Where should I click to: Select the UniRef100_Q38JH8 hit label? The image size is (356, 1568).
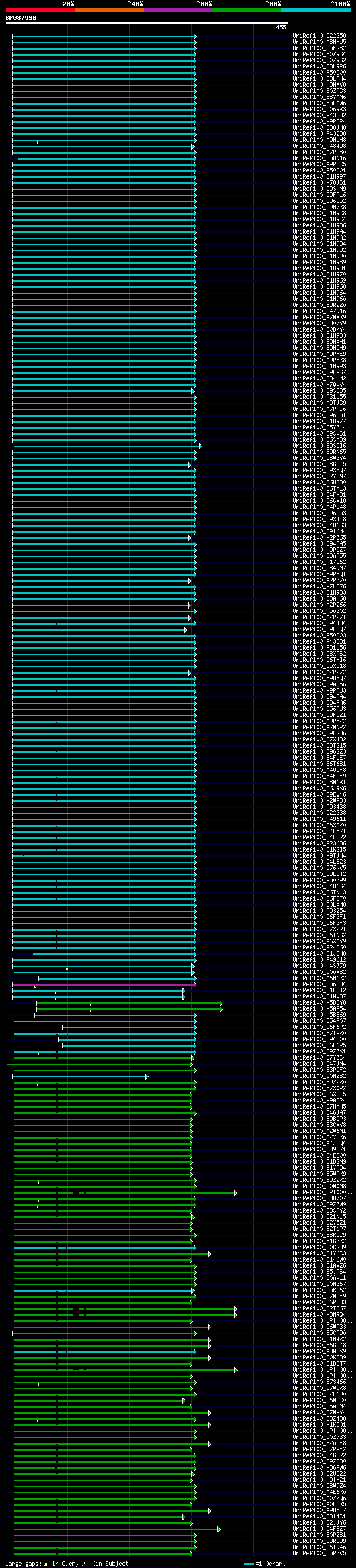click(x=319, y=128)
